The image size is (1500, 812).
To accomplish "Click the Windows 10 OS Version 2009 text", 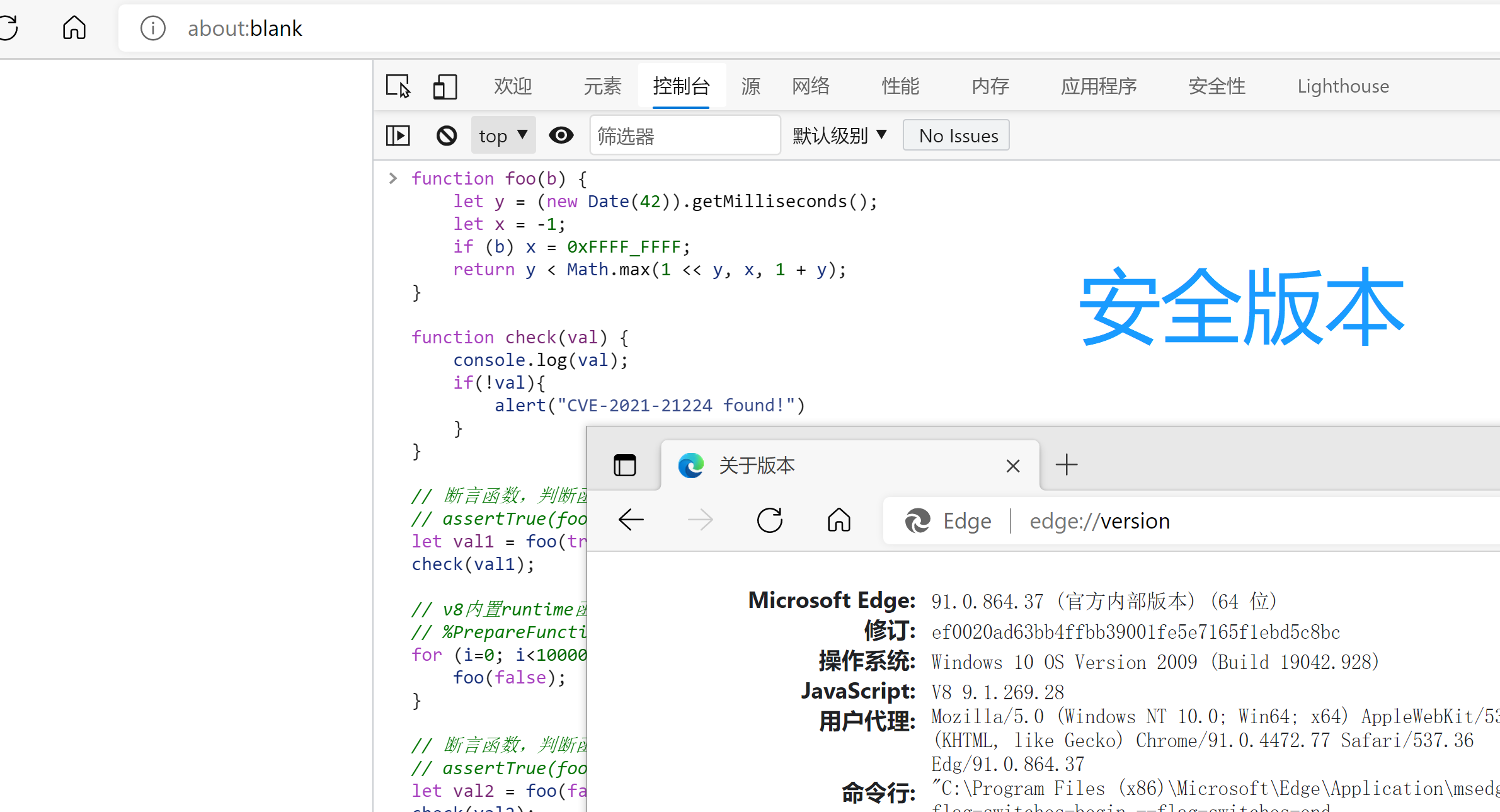I will pyautogui.click(x=1155, y=662).
